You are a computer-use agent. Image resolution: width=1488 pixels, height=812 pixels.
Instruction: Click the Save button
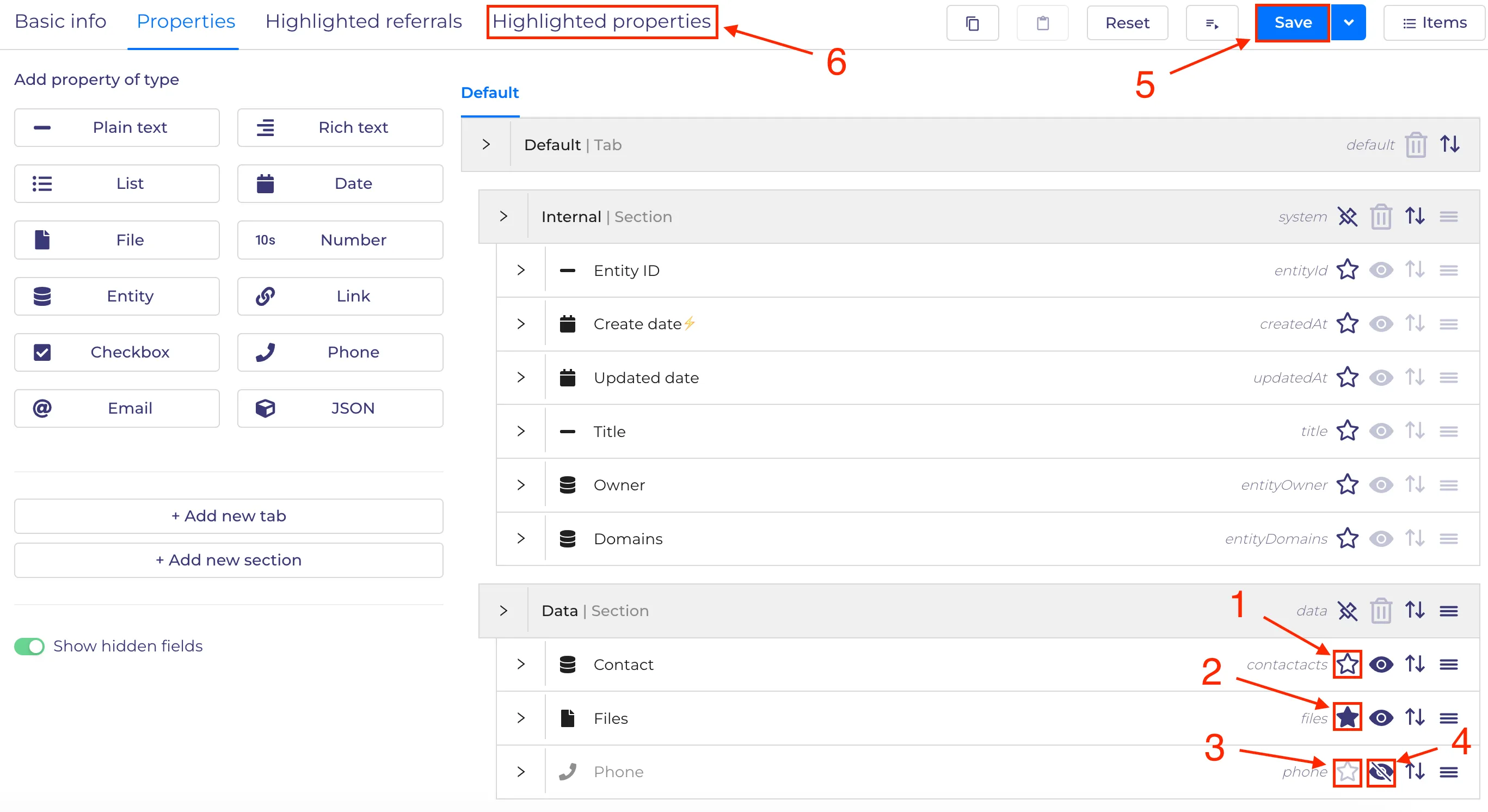pos(1293,23)
